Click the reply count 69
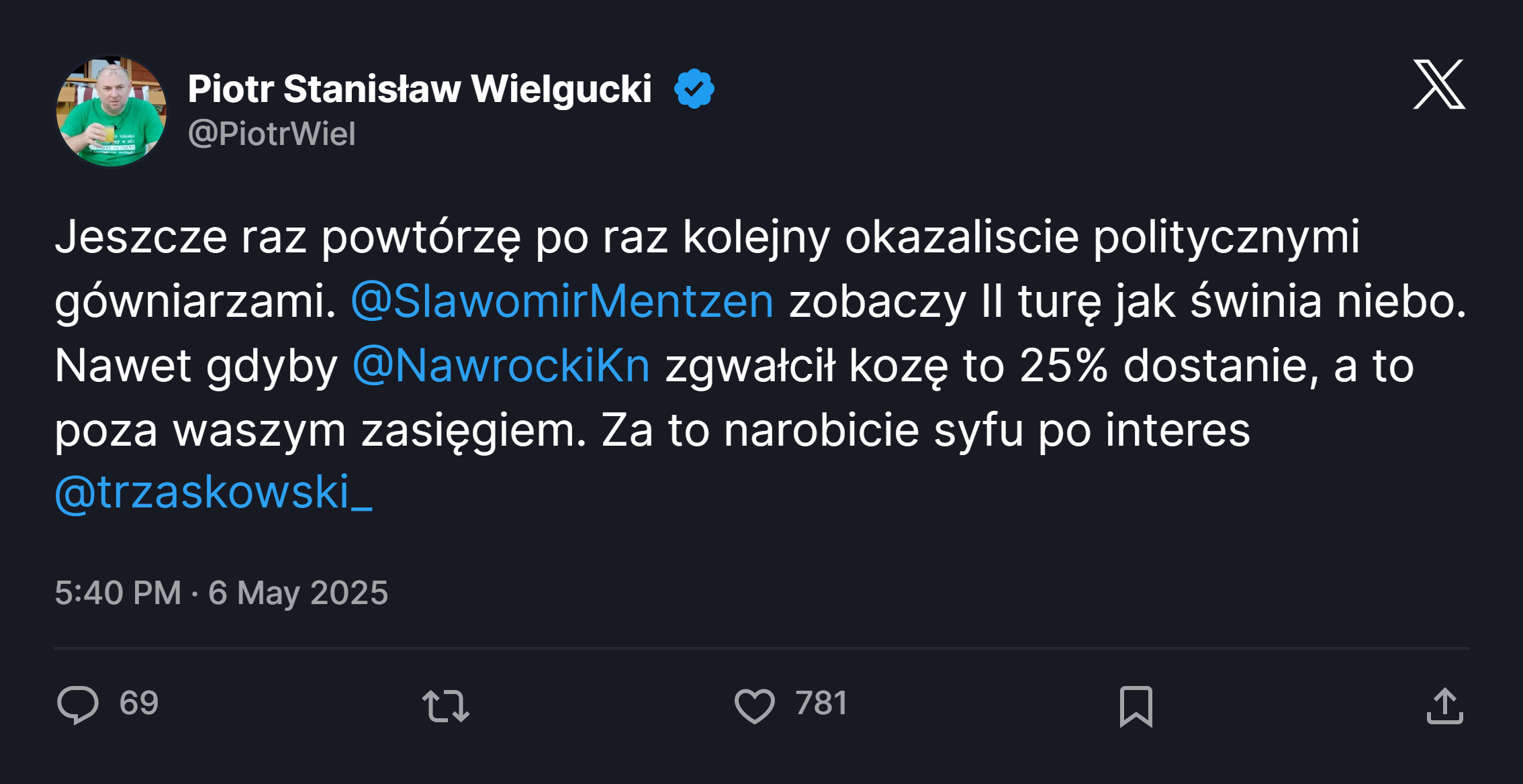The image size is (1523, 784). (x=139, y=703)
